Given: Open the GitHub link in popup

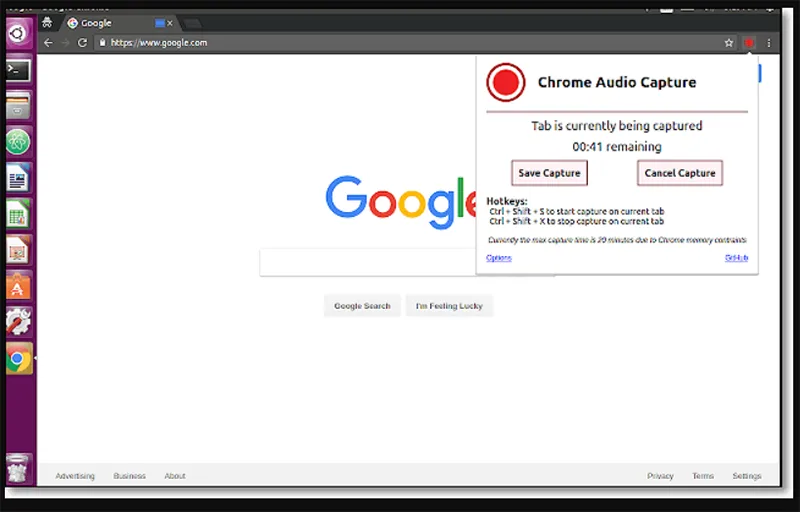Looking at the screenshot, I should 736,258.
